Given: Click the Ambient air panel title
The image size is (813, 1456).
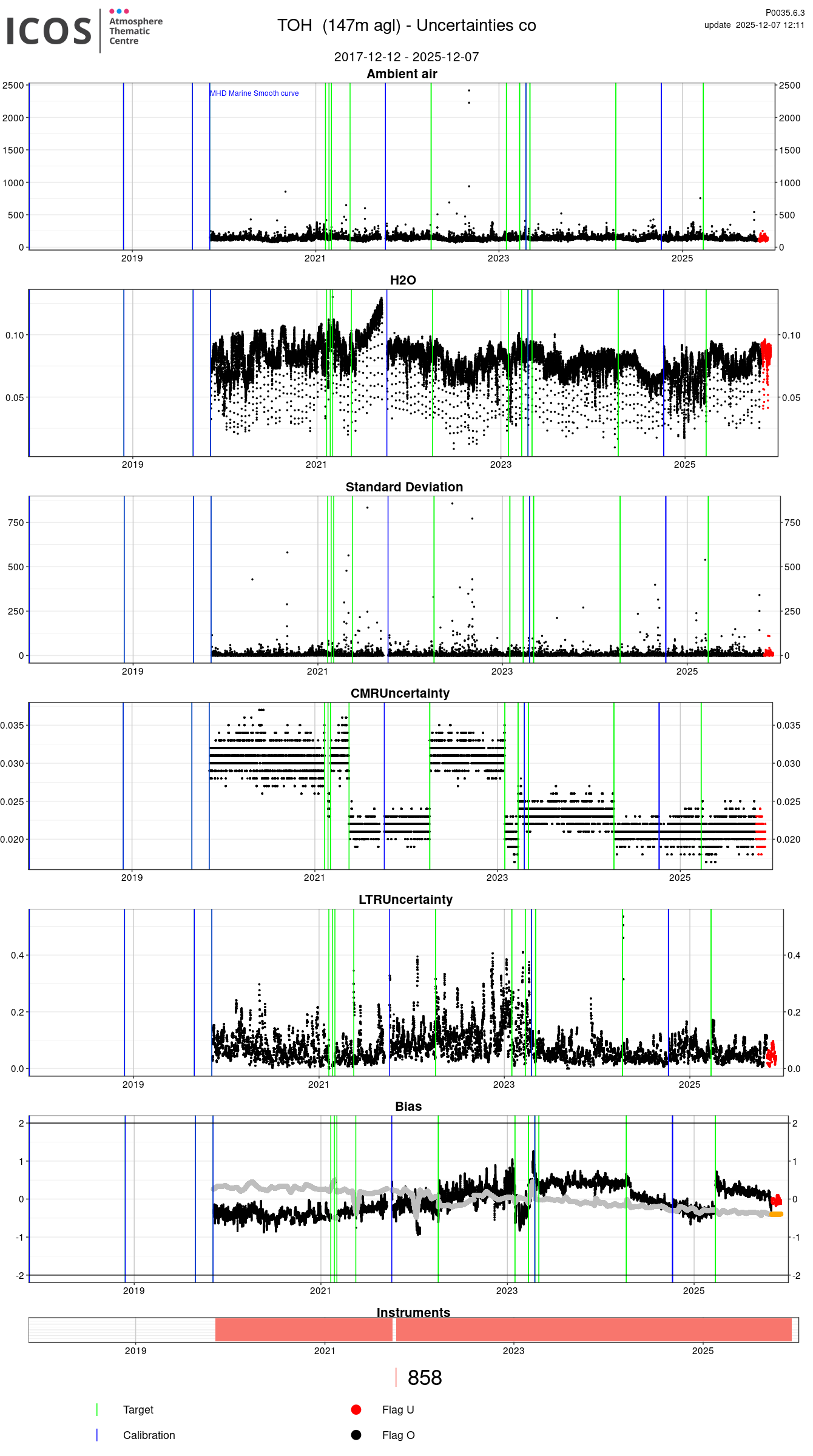Looking at the screenshot, I should coord(402,74).
